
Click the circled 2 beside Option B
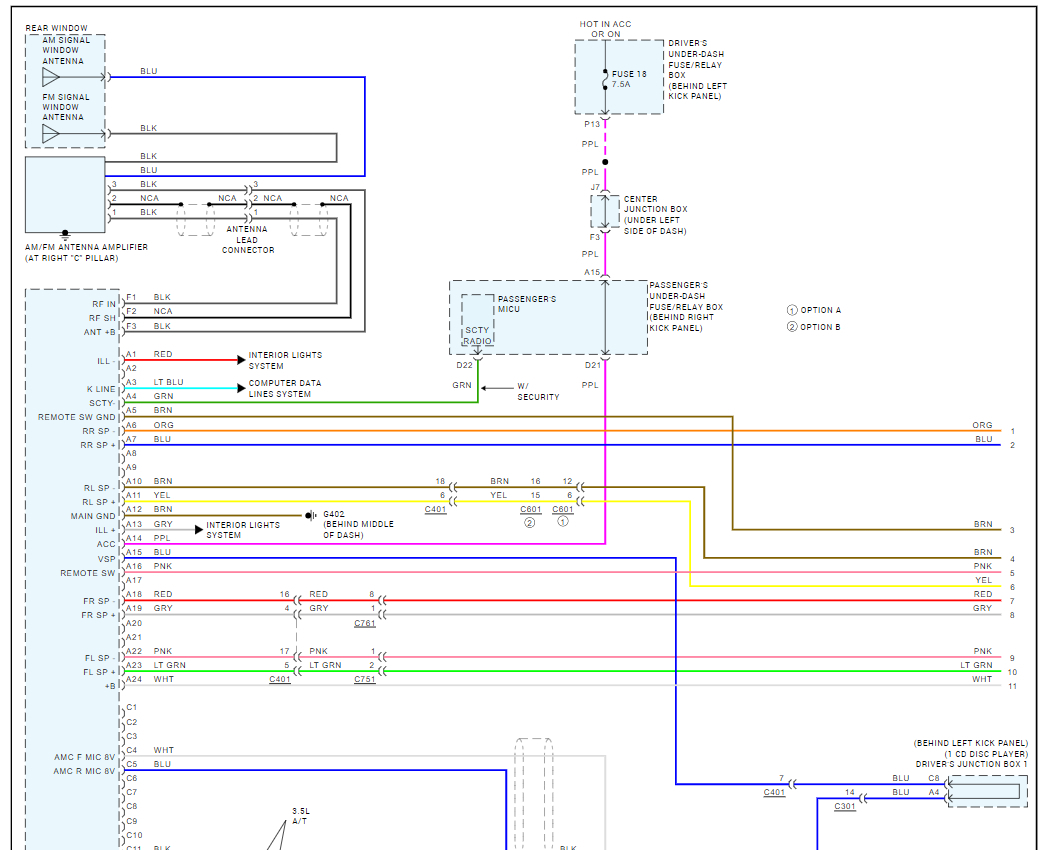(x=792, y=327)
